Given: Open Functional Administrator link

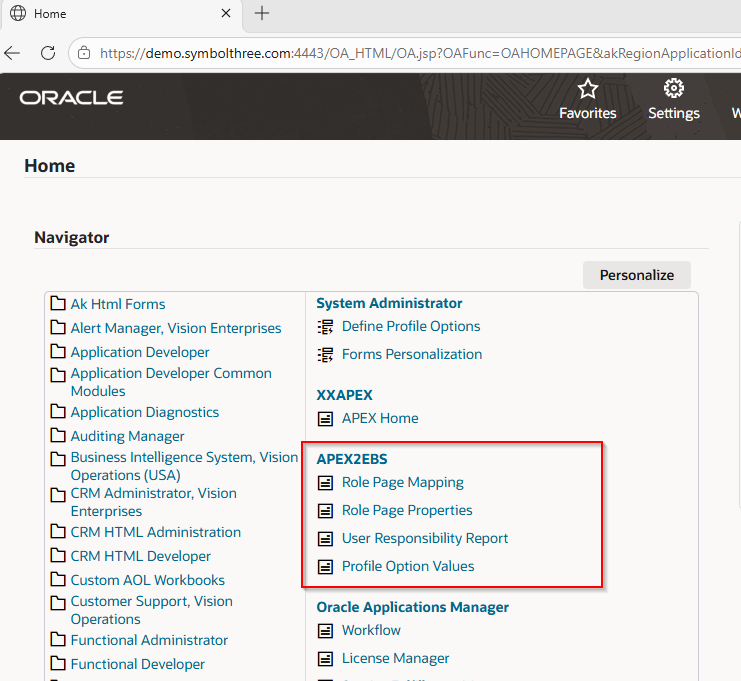Looking at the screenshot, I should click(x=149, y=640).
